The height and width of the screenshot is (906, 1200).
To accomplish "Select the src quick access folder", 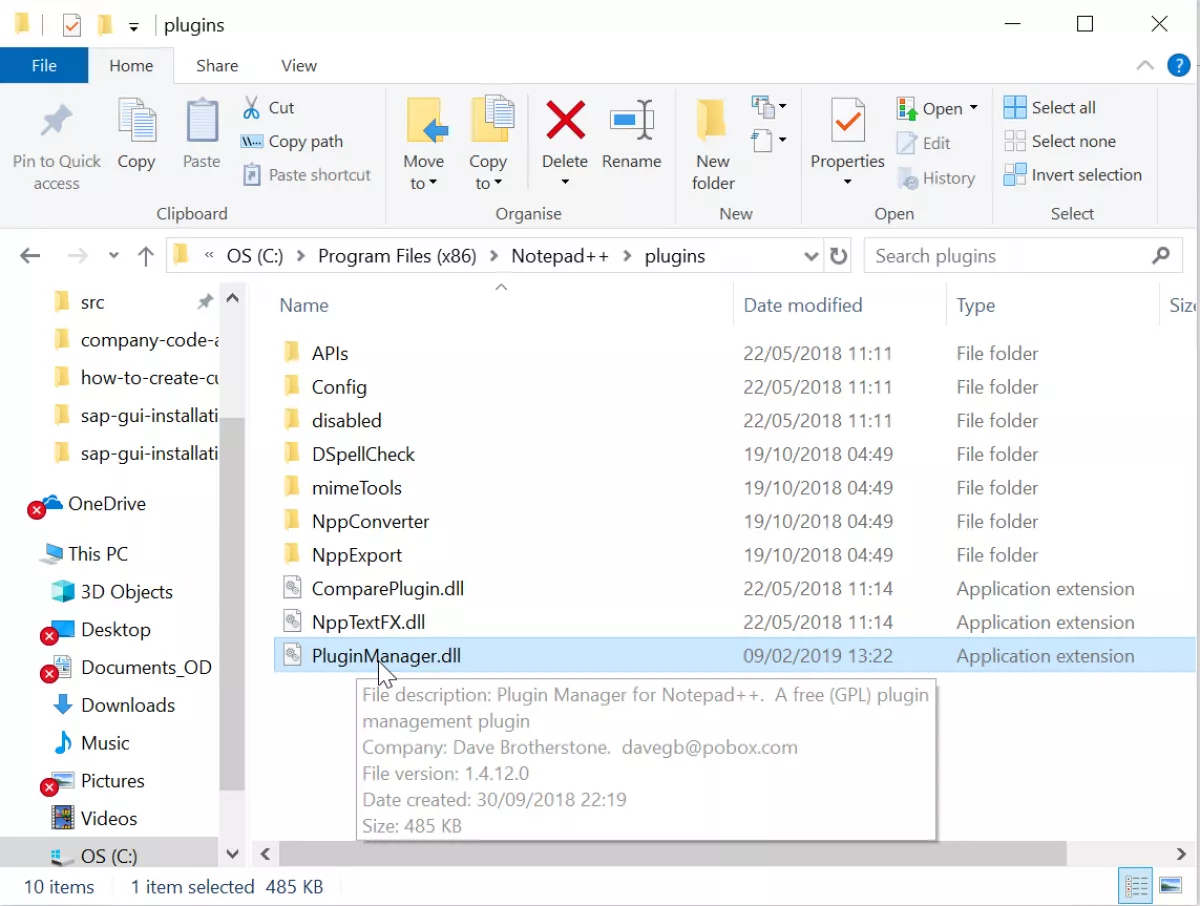I will click(x=92, y=302).
